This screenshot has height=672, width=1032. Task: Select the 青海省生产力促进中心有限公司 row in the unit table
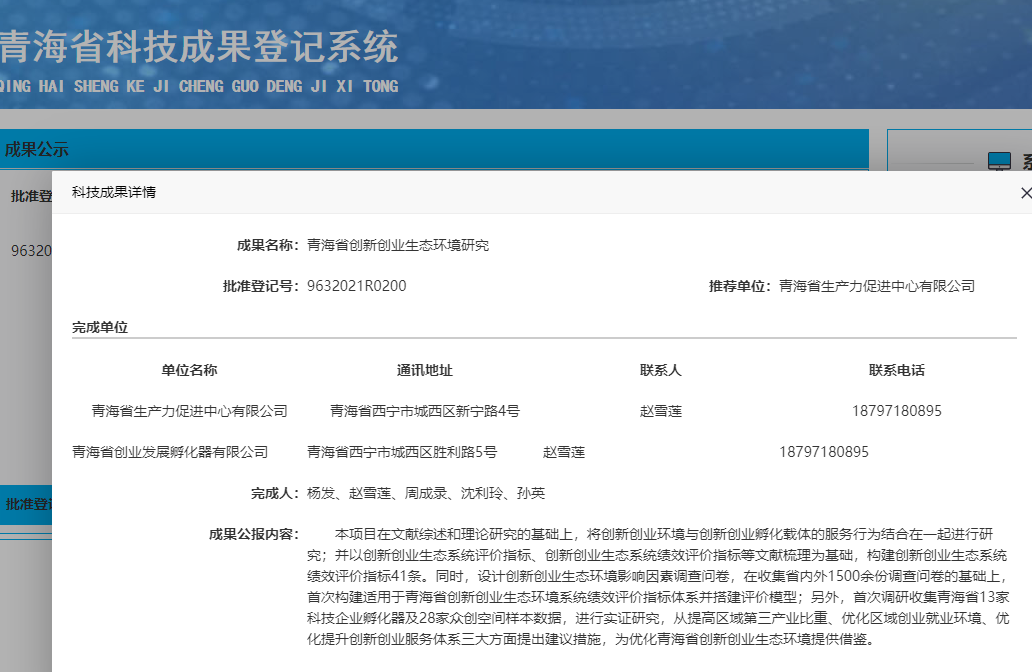pos(189,411)
